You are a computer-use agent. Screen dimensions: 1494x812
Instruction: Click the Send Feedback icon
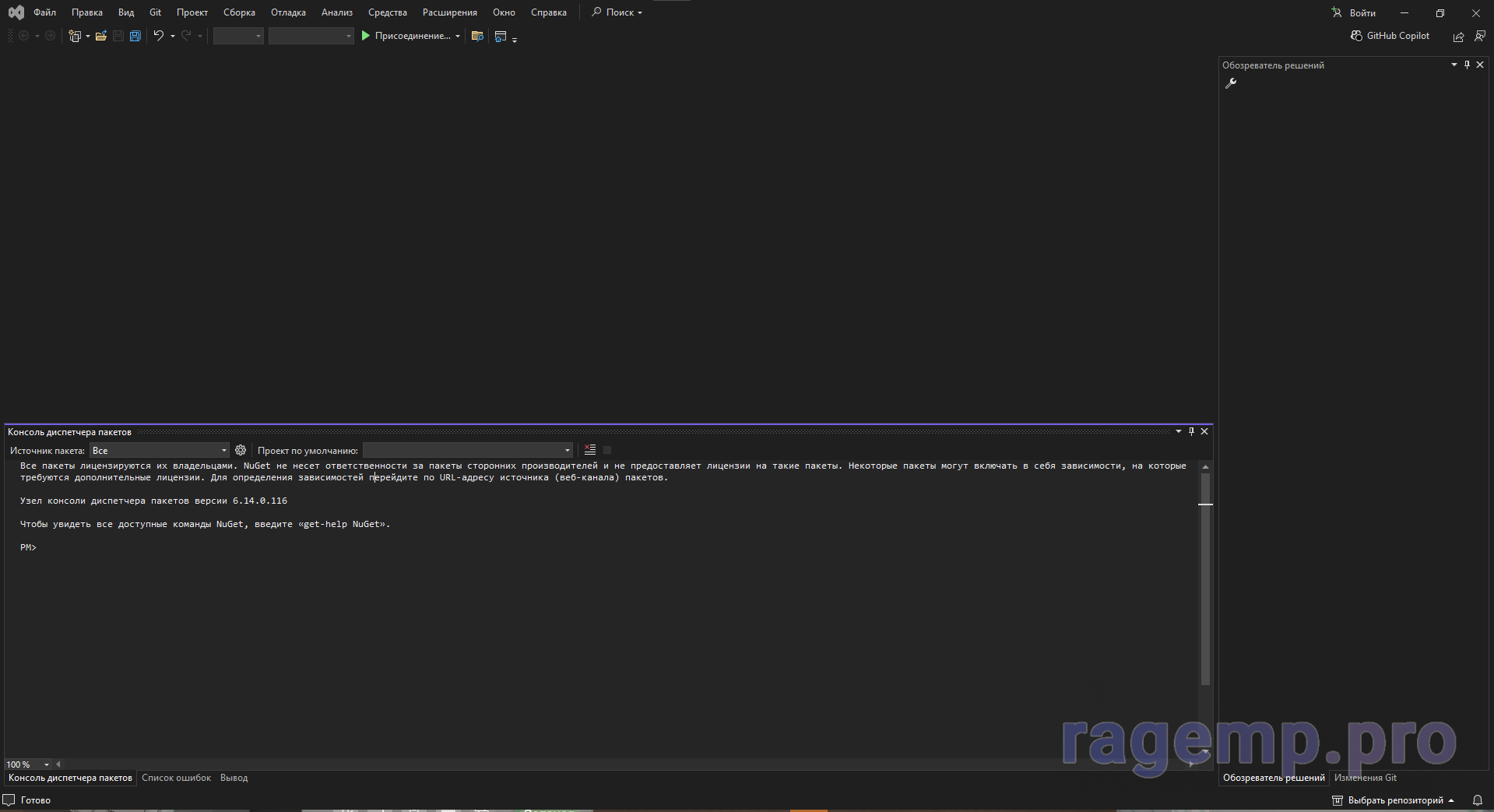coord(1480,36)
